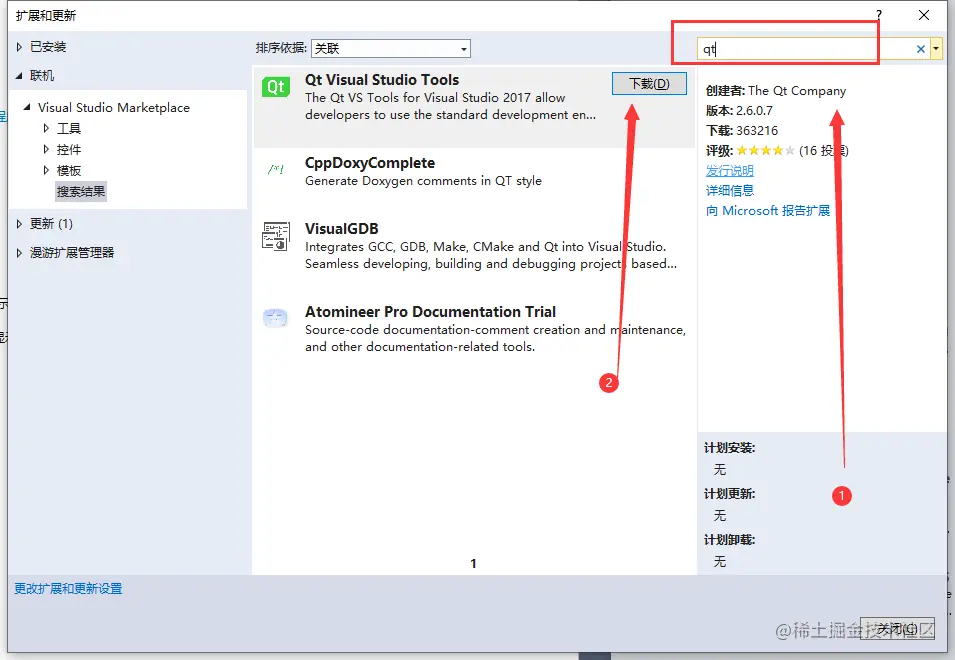Image resolution: width=955 pixels, height=660 pixels.
Task: Select the 更新 (1) label
Action: coord(51,224)
